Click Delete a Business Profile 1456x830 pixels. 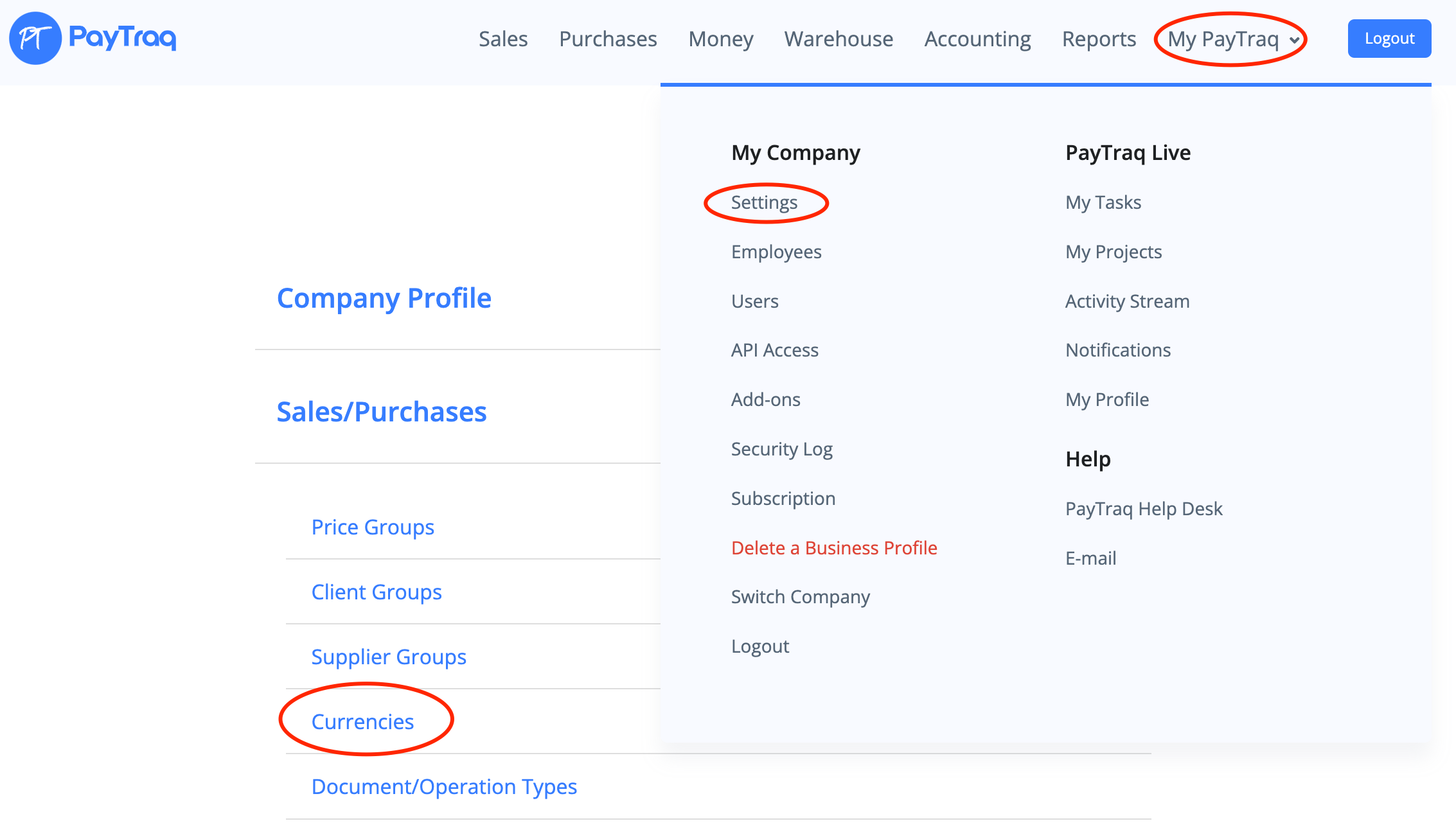[x=833, y=548]
